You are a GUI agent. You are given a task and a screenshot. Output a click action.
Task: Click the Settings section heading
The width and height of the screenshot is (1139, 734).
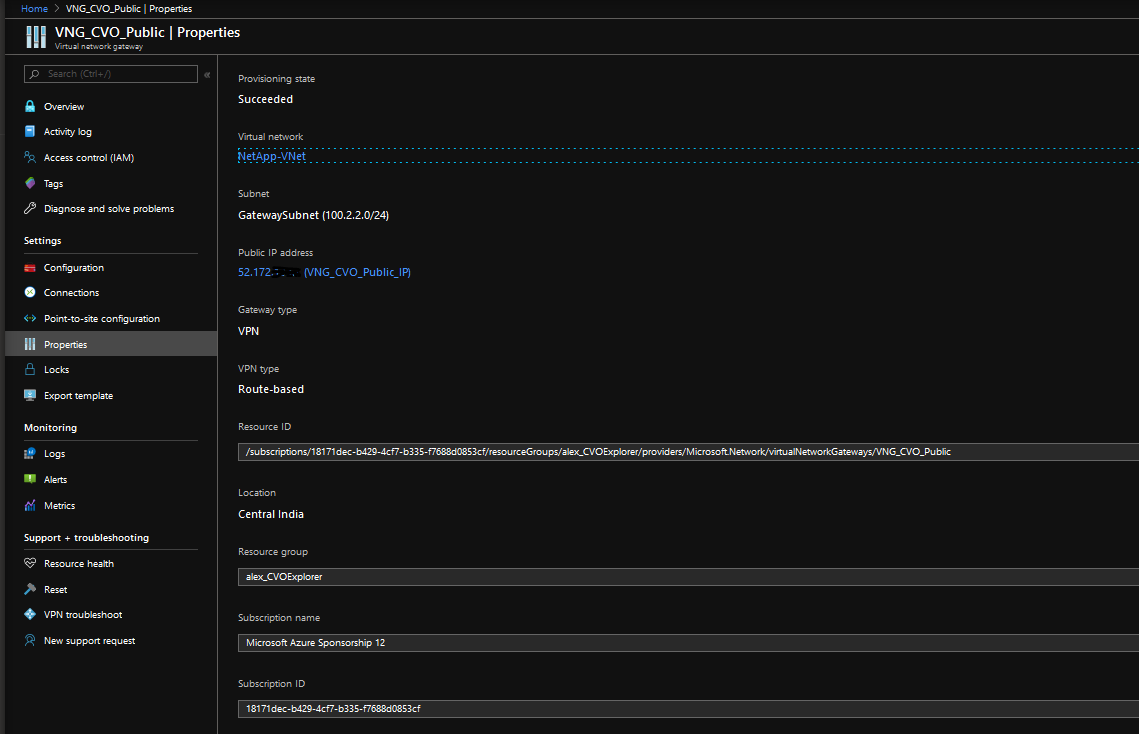click(43, 241)
